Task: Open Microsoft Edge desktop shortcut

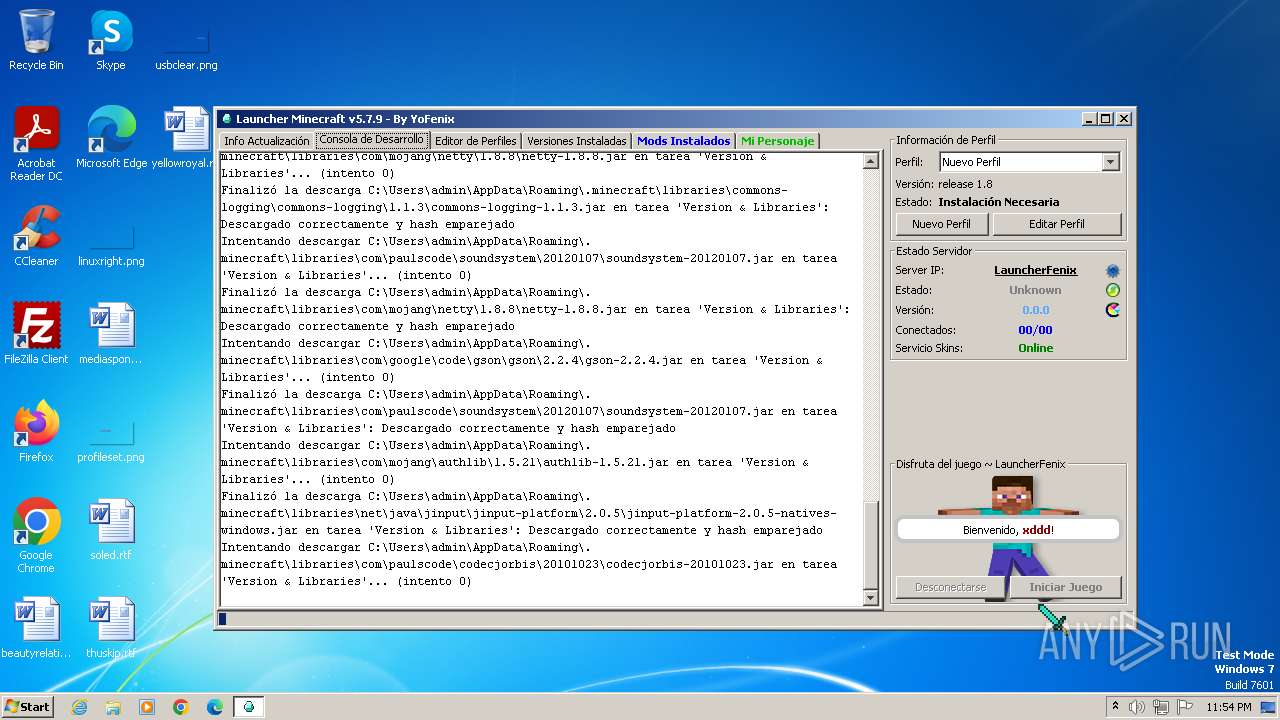Action: [111, 138]
